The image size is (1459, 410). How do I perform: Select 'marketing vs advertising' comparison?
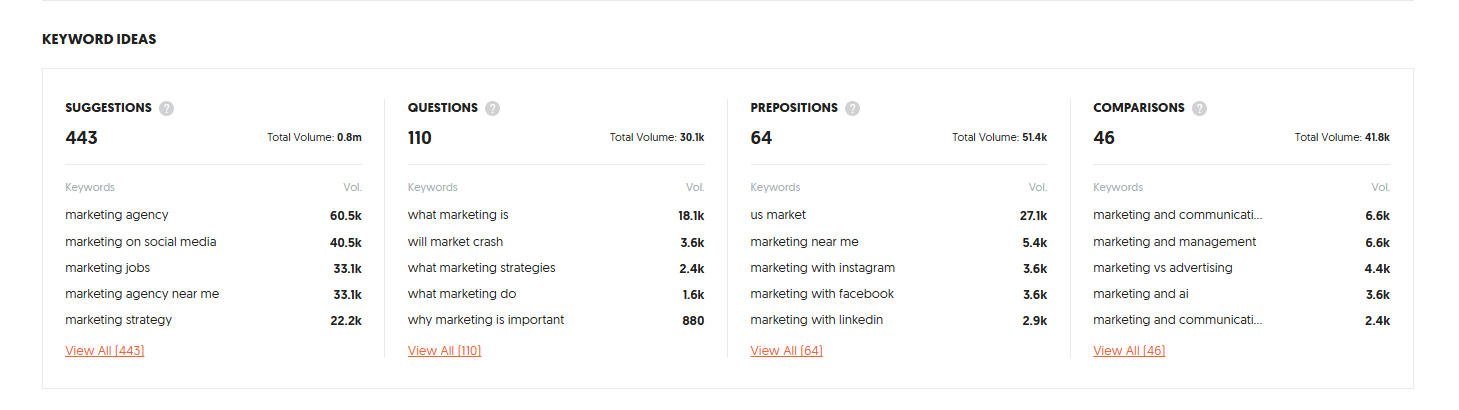pos(1163,268)
